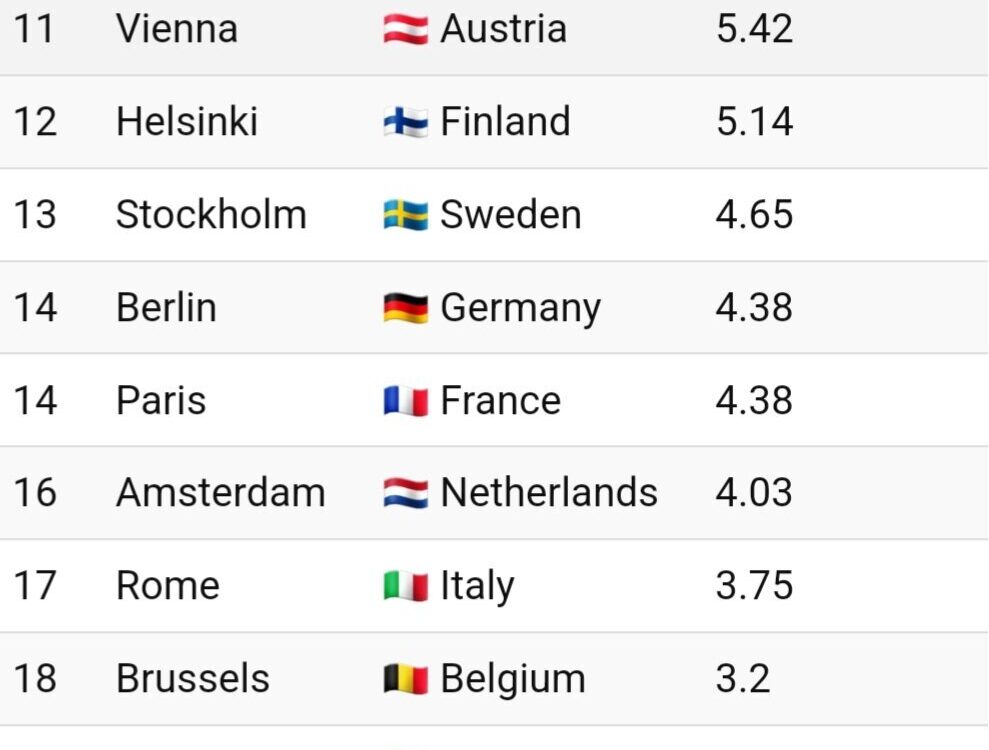Click the Sweden flag icon
The height and width of the screenshot is (750, 989).
(406, 214)
